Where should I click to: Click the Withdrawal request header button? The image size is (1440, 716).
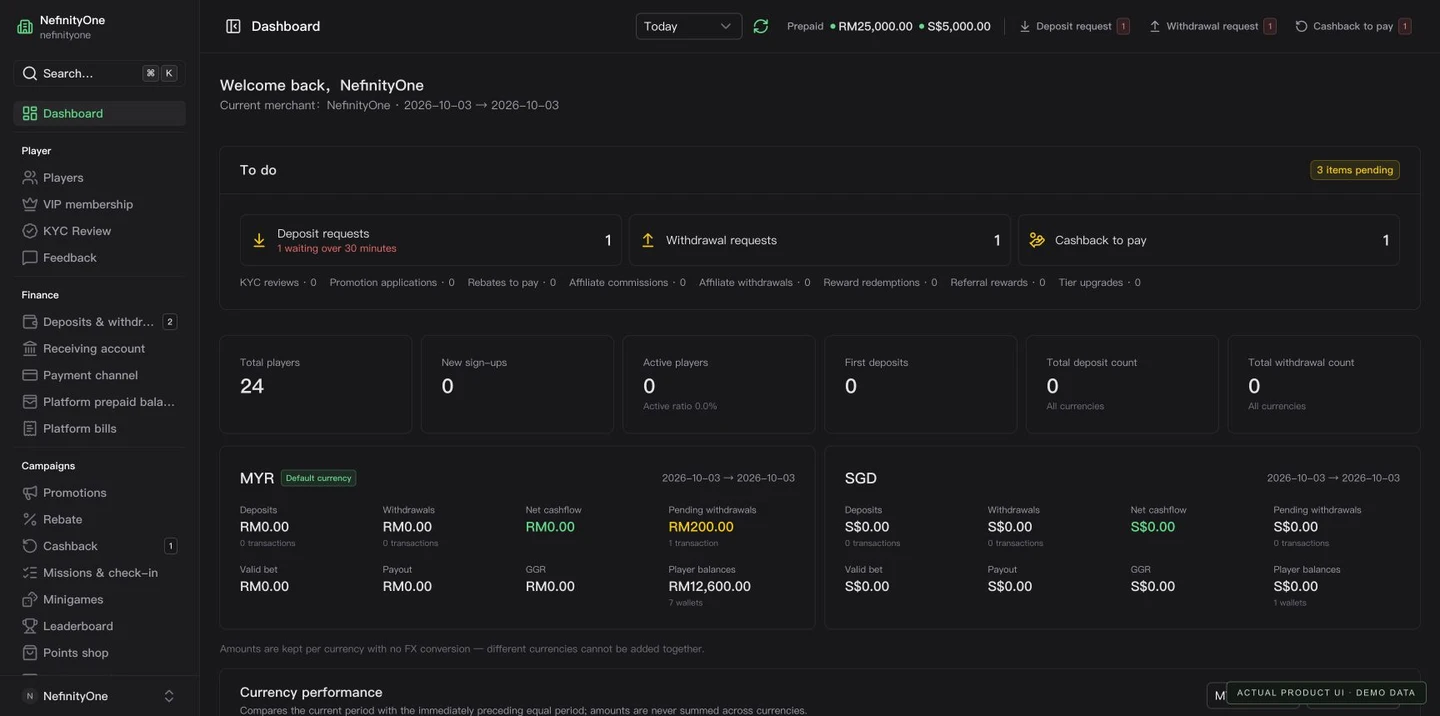point(1212,26)
